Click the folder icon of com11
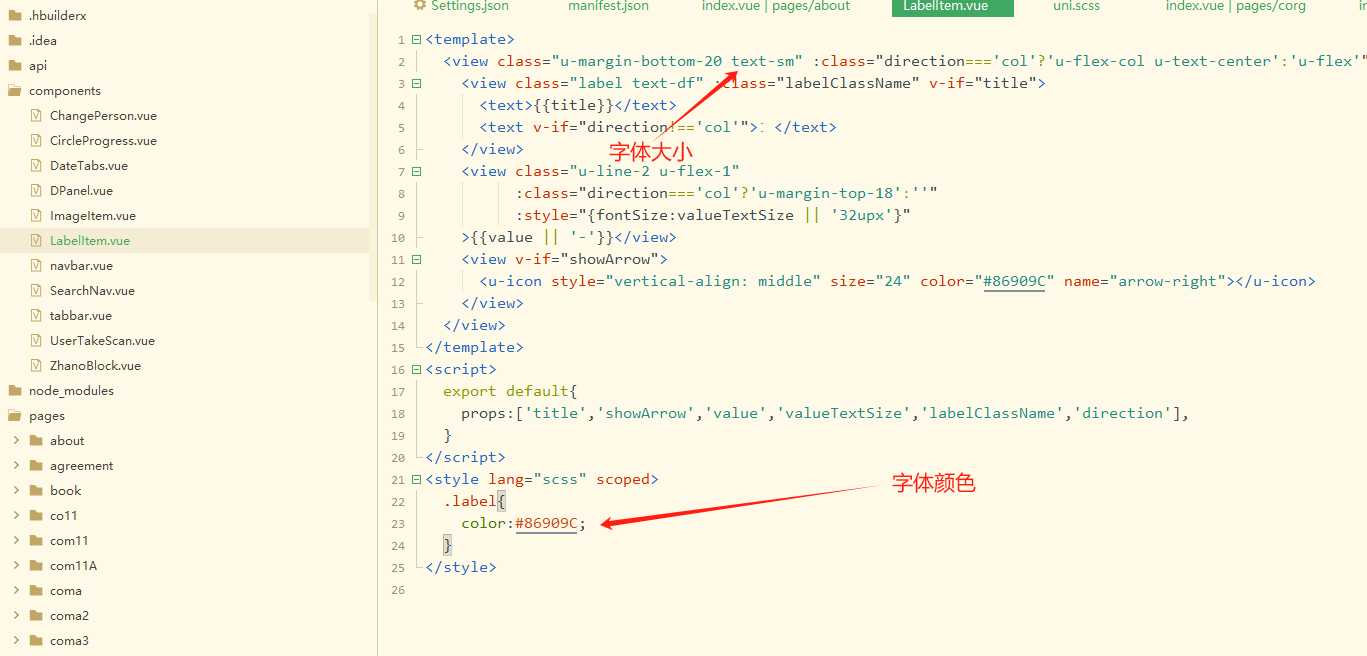Screen dimensions: 1367x656 [36, 540]
